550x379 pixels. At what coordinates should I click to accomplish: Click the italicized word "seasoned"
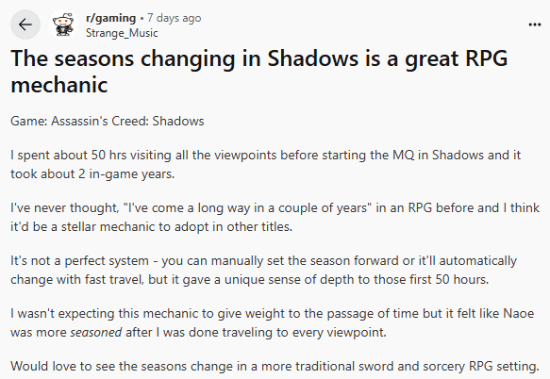pyautogui.click(x=96, y=332)
